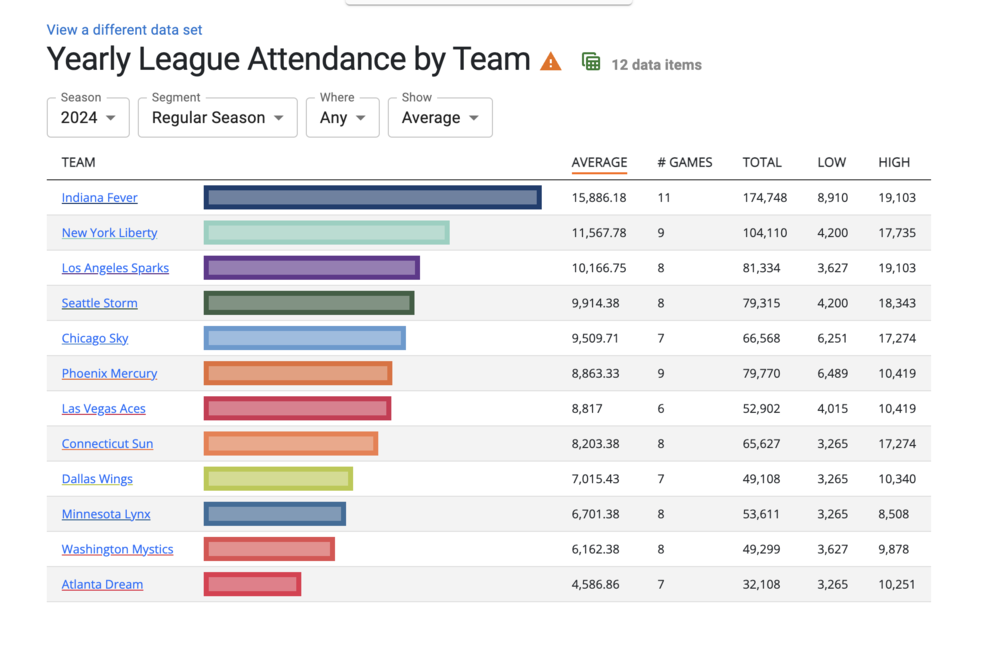This screenshot has height=664, width=1000.
Task: Click the View a different data set link
Action: click(124, 30)
